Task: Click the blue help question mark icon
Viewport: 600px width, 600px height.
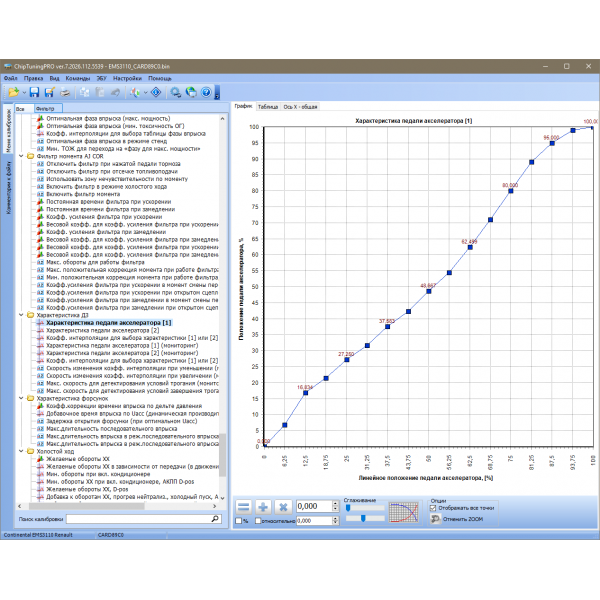Action: click(206, 92)
